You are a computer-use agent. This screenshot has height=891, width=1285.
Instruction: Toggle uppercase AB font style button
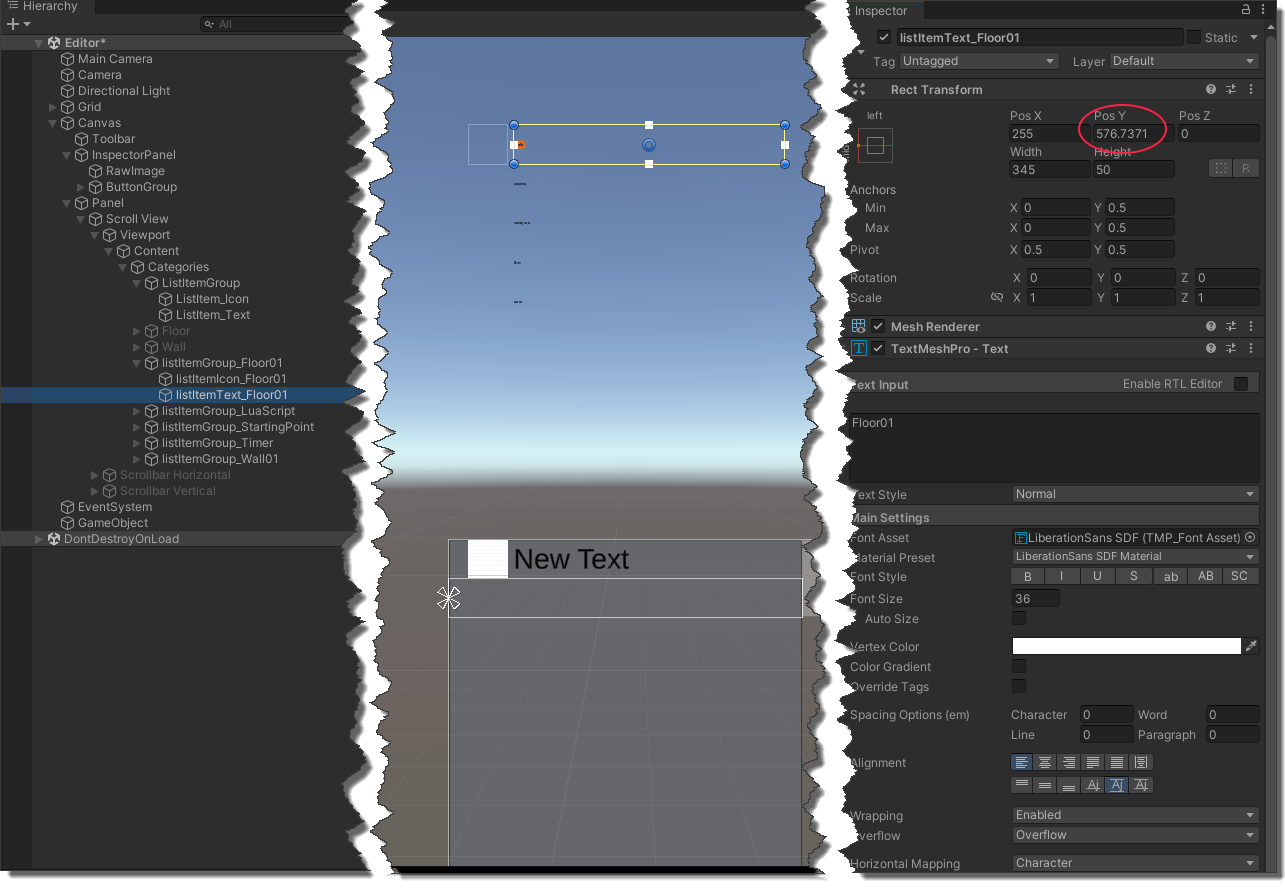1205,576
